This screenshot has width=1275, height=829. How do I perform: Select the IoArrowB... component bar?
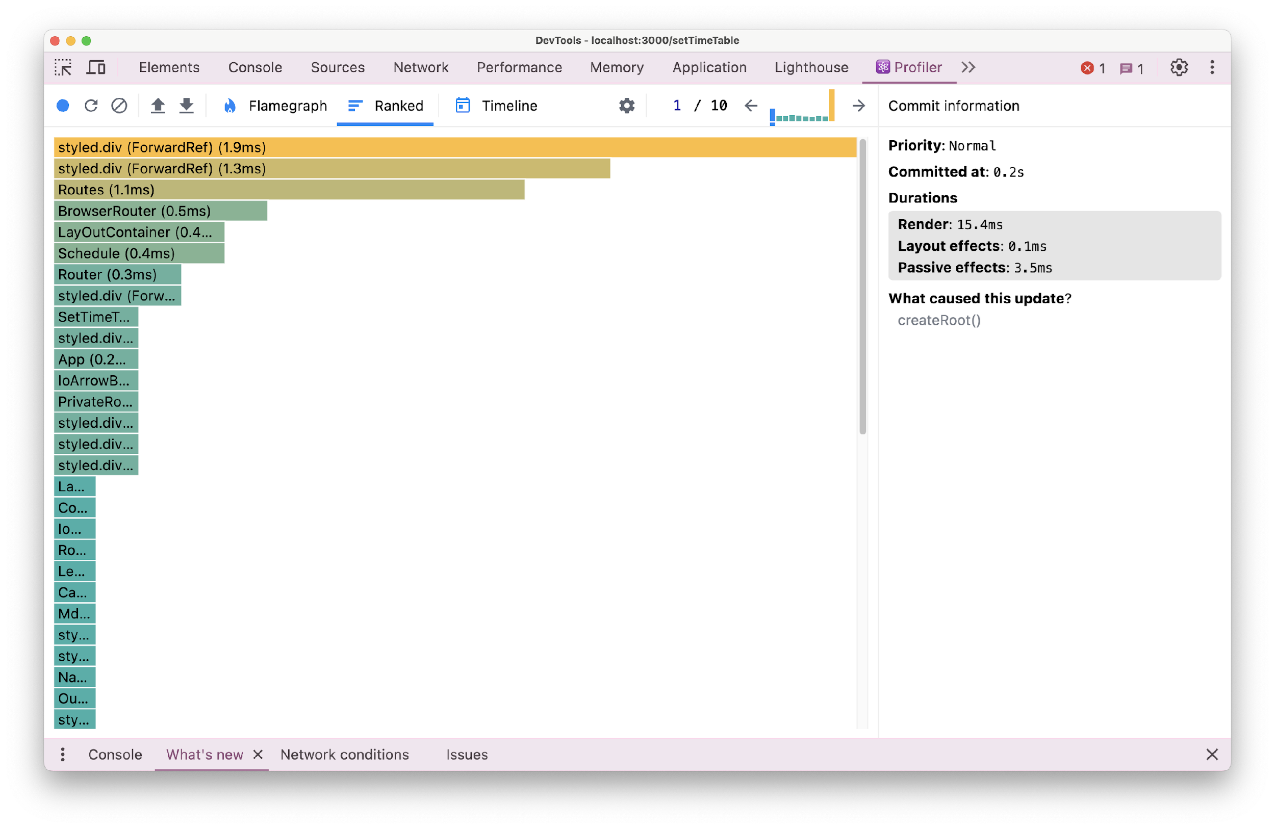[x=96, y=381]
